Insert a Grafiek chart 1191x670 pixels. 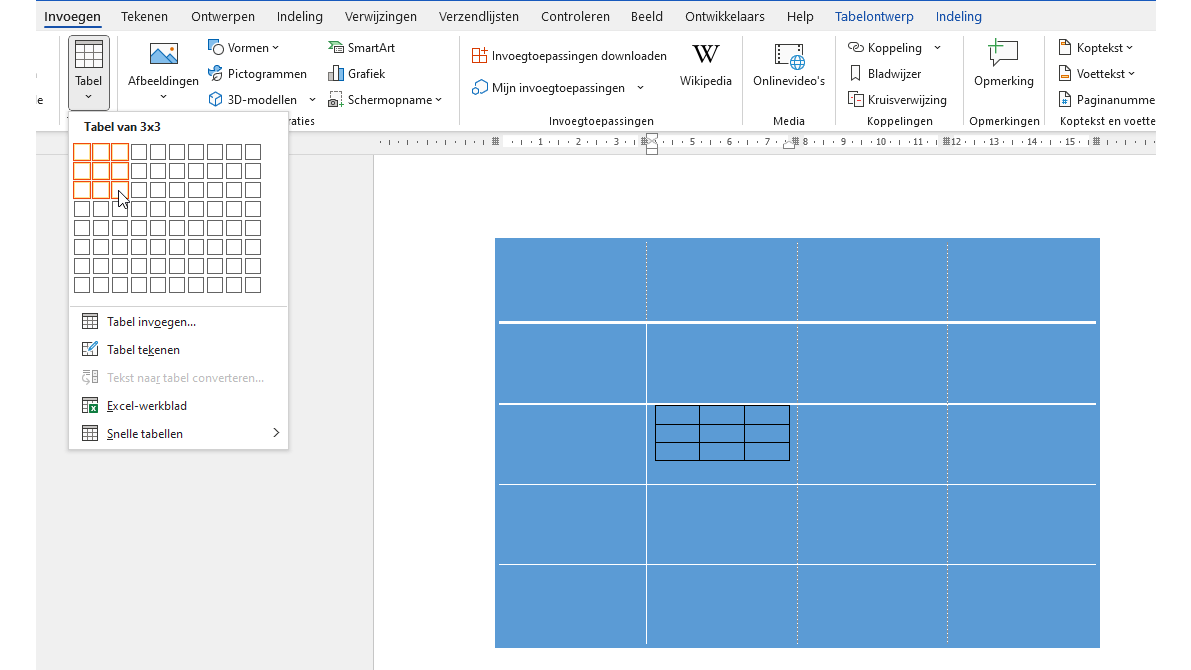(356, 74)
